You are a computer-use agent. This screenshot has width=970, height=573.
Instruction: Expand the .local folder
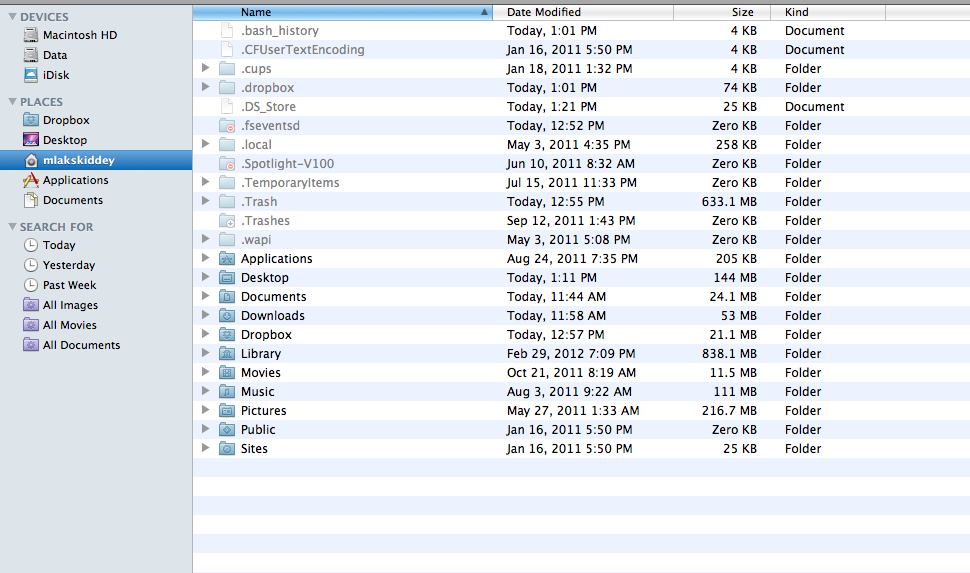click(205, 144)
